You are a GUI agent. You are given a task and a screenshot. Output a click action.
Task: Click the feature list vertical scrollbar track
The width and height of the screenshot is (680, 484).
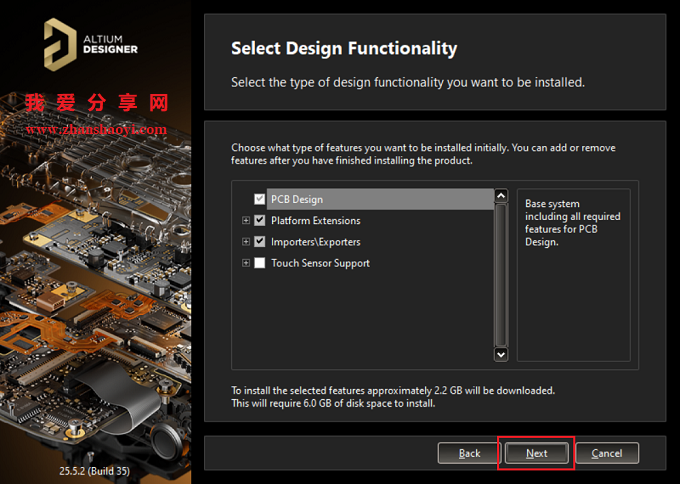(x=501, y=275)
